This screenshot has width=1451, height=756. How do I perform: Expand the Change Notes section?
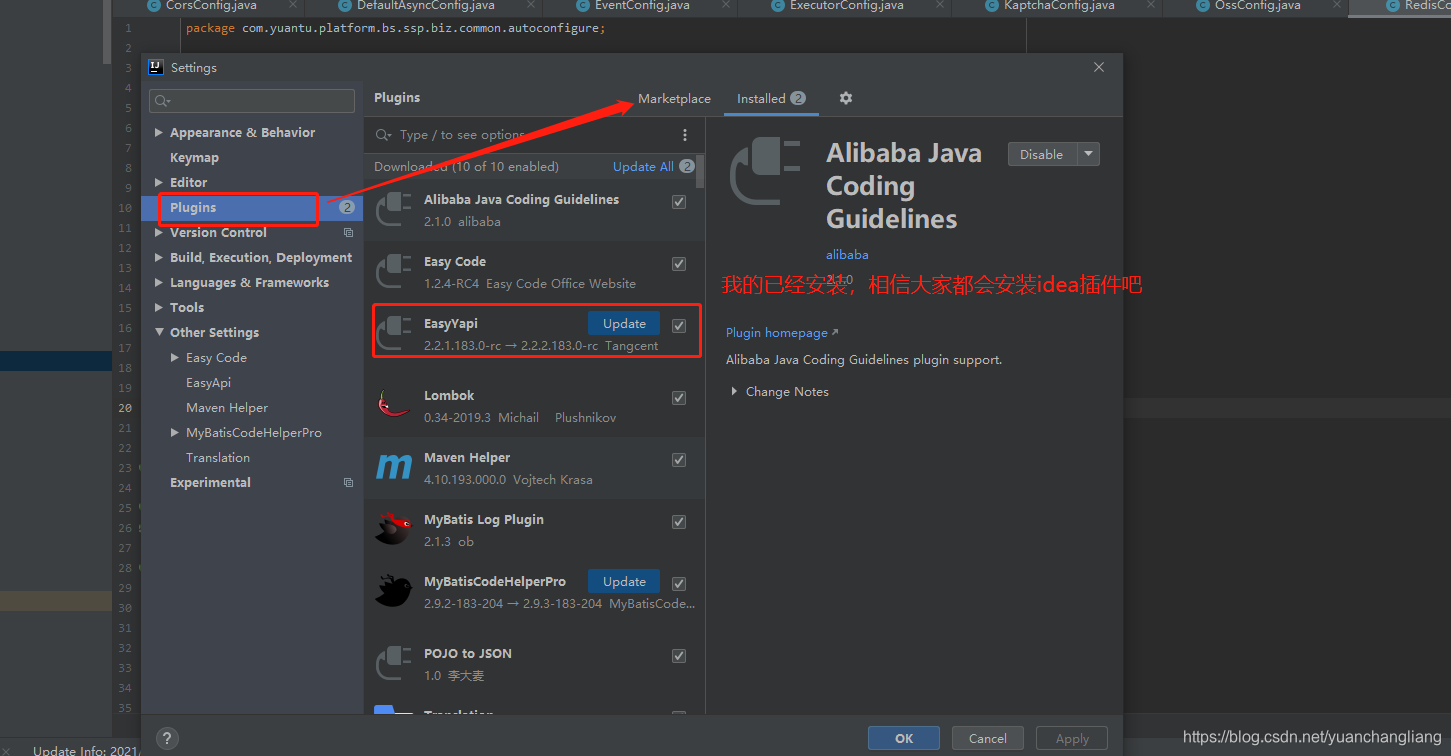735,392
